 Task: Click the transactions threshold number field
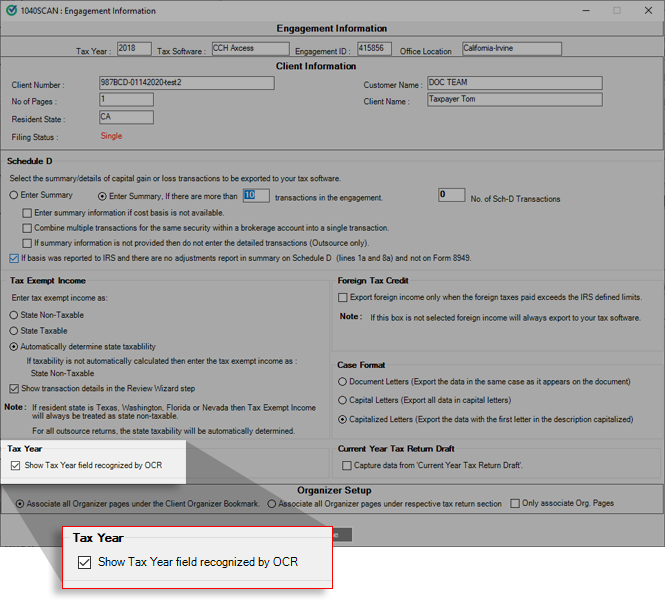pyautogui.click(x=256, y=196)
